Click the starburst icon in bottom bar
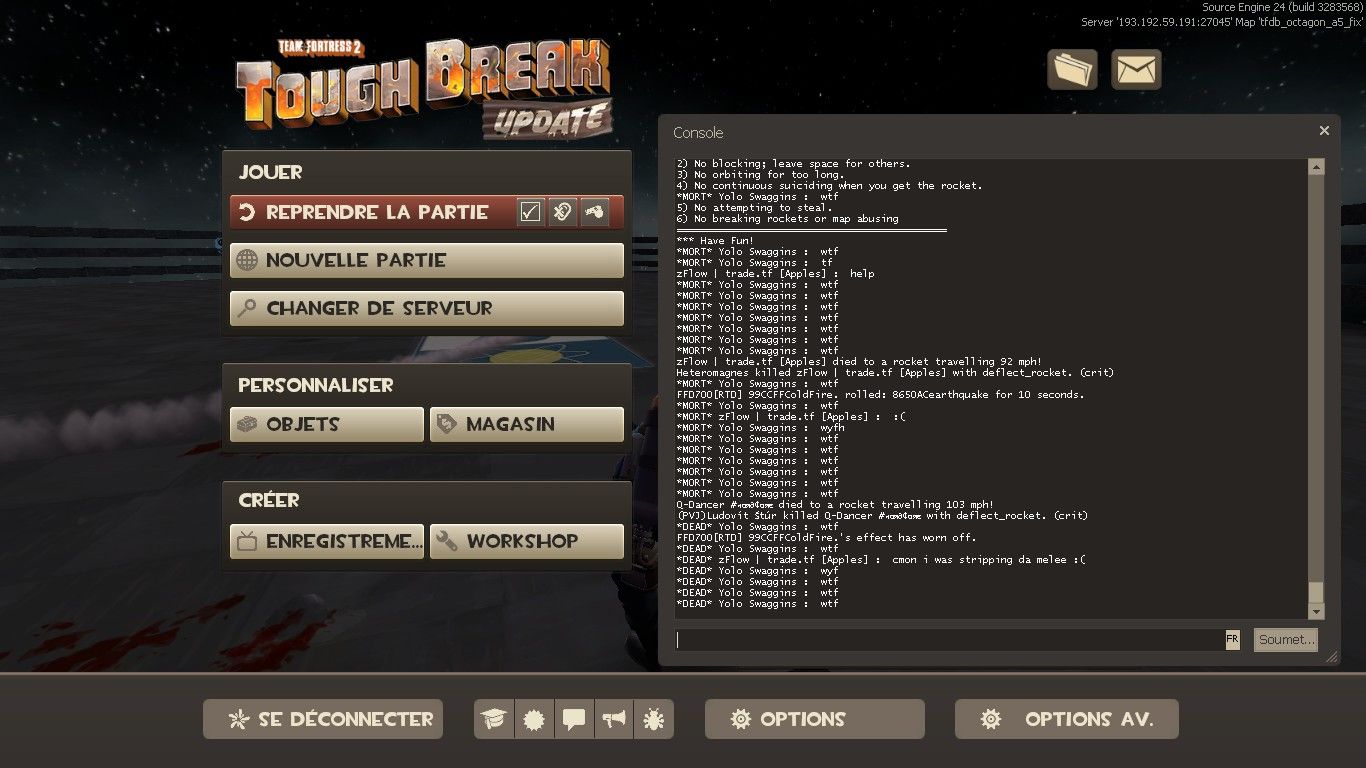Viewport: 1366px width, 768px height. tap(534, 719)
